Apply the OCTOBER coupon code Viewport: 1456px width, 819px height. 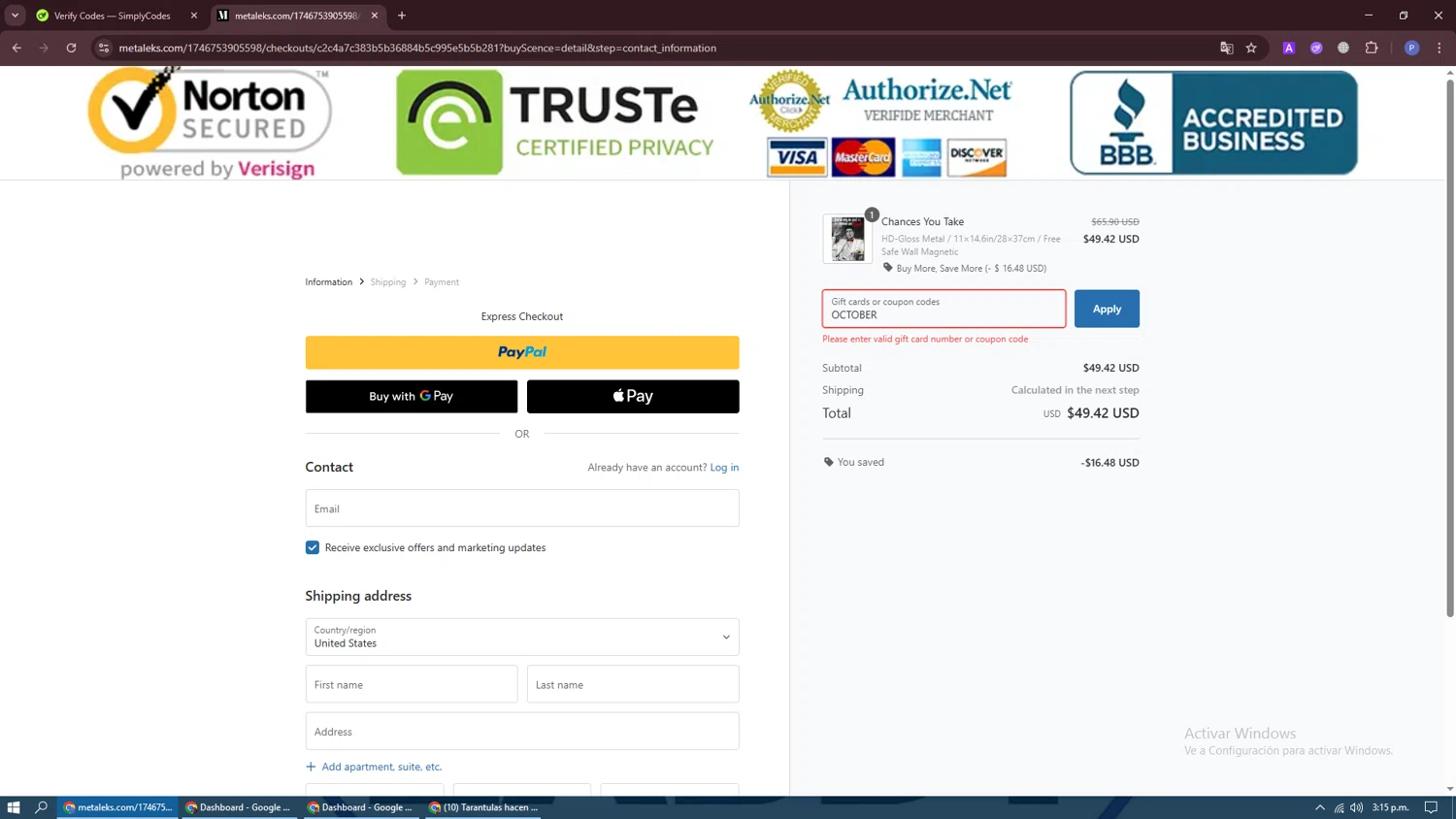pyautogui.click(x=1107, y=309)
